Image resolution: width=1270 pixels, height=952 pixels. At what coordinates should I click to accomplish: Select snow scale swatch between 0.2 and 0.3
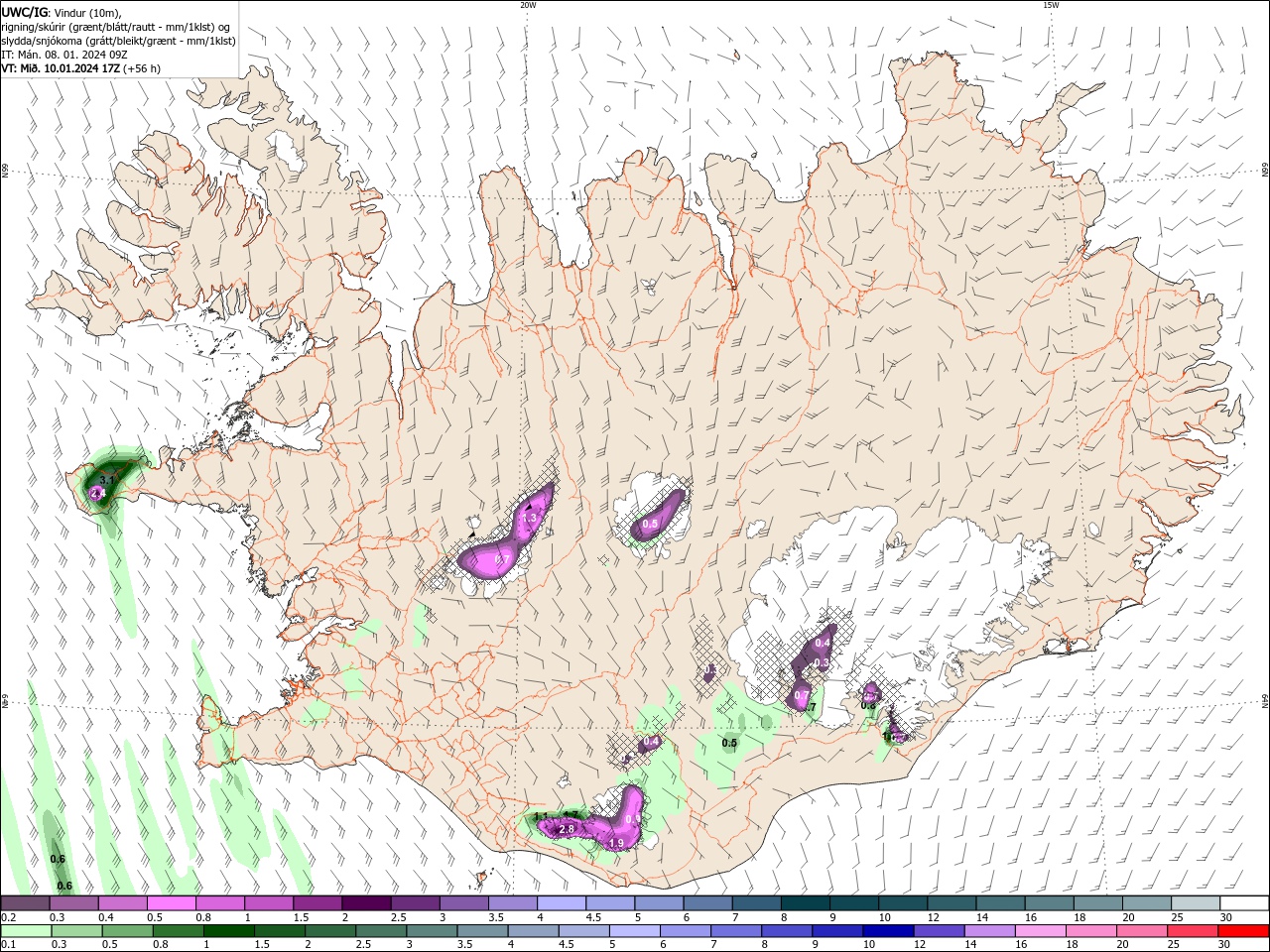24,902
